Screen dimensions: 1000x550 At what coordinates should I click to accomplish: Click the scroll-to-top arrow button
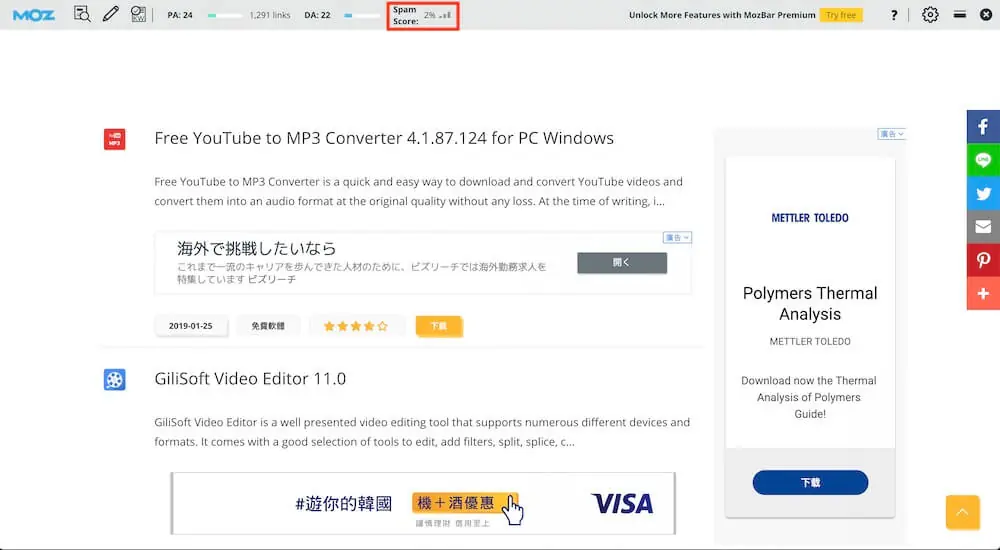962,512
